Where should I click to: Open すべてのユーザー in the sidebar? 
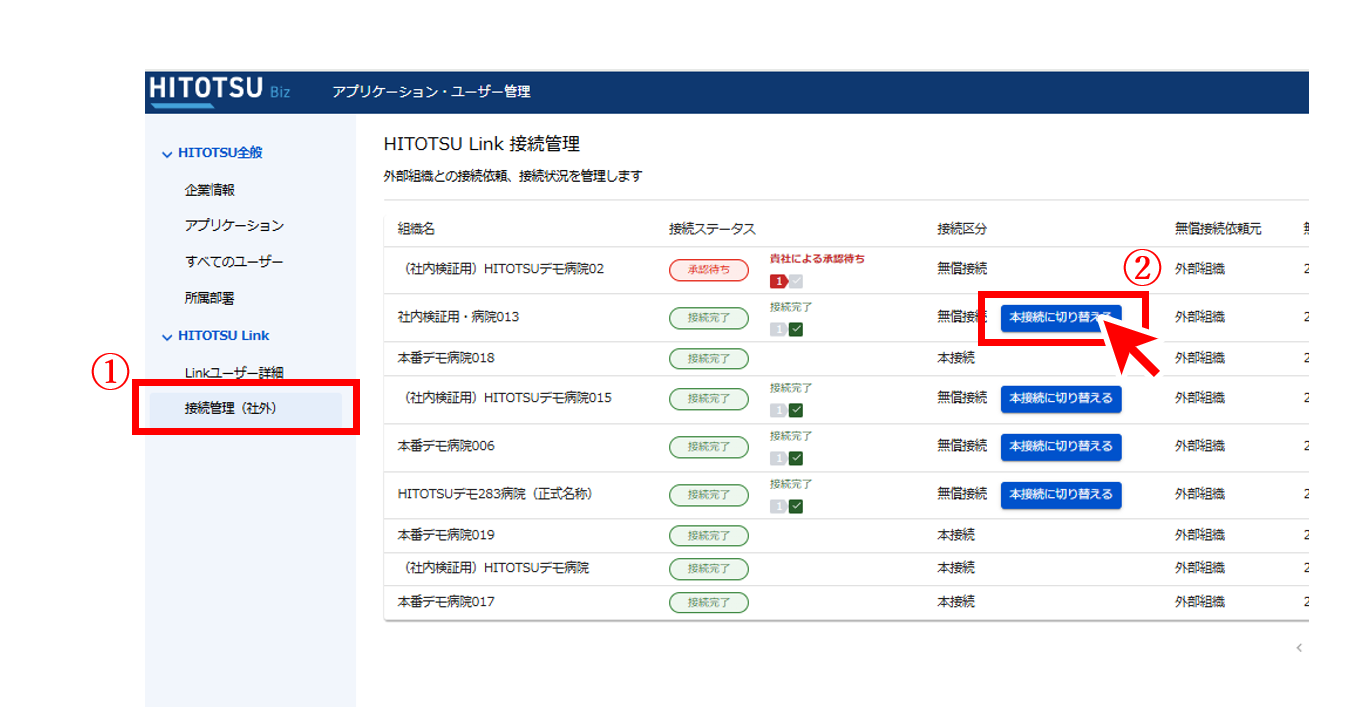click(234, 262)
